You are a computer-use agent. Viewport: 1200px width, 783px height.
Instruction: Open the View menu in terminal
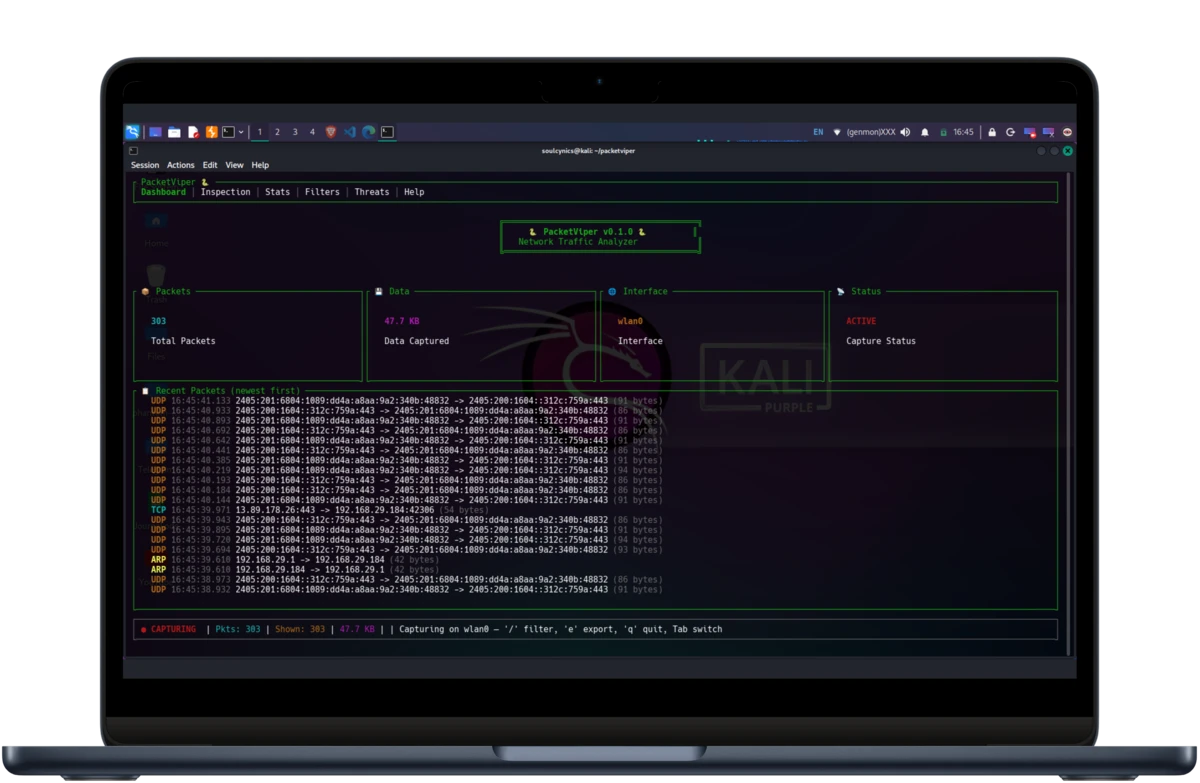pos(234,165)
